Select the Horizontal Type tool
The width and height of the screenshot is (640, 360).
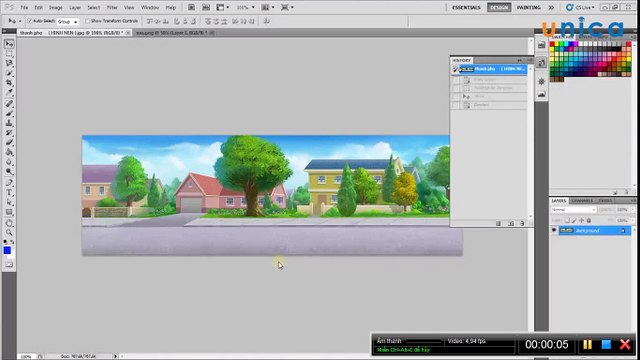tap(9, 192)
